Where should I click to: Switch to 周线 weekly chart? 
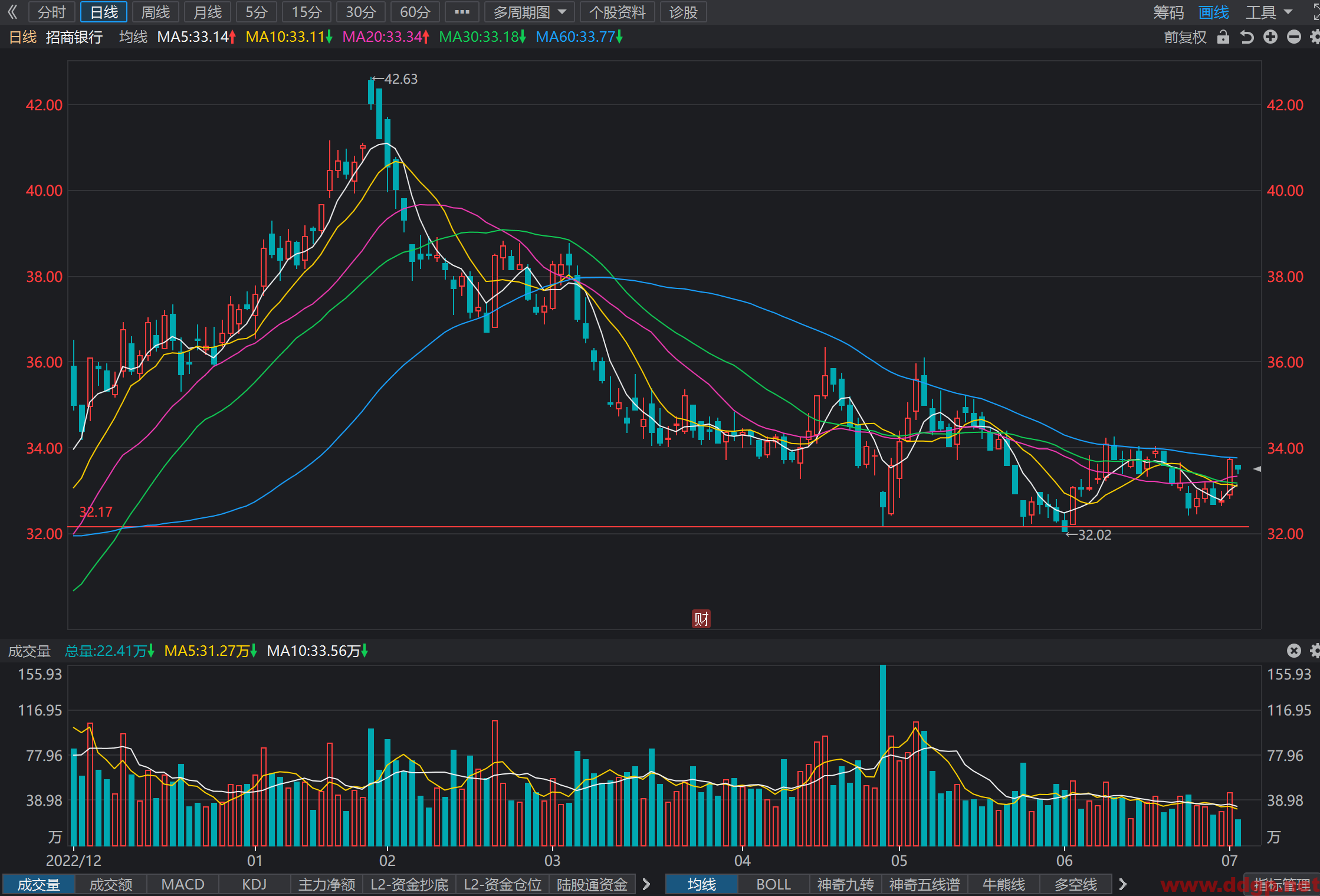pos(156,12)
